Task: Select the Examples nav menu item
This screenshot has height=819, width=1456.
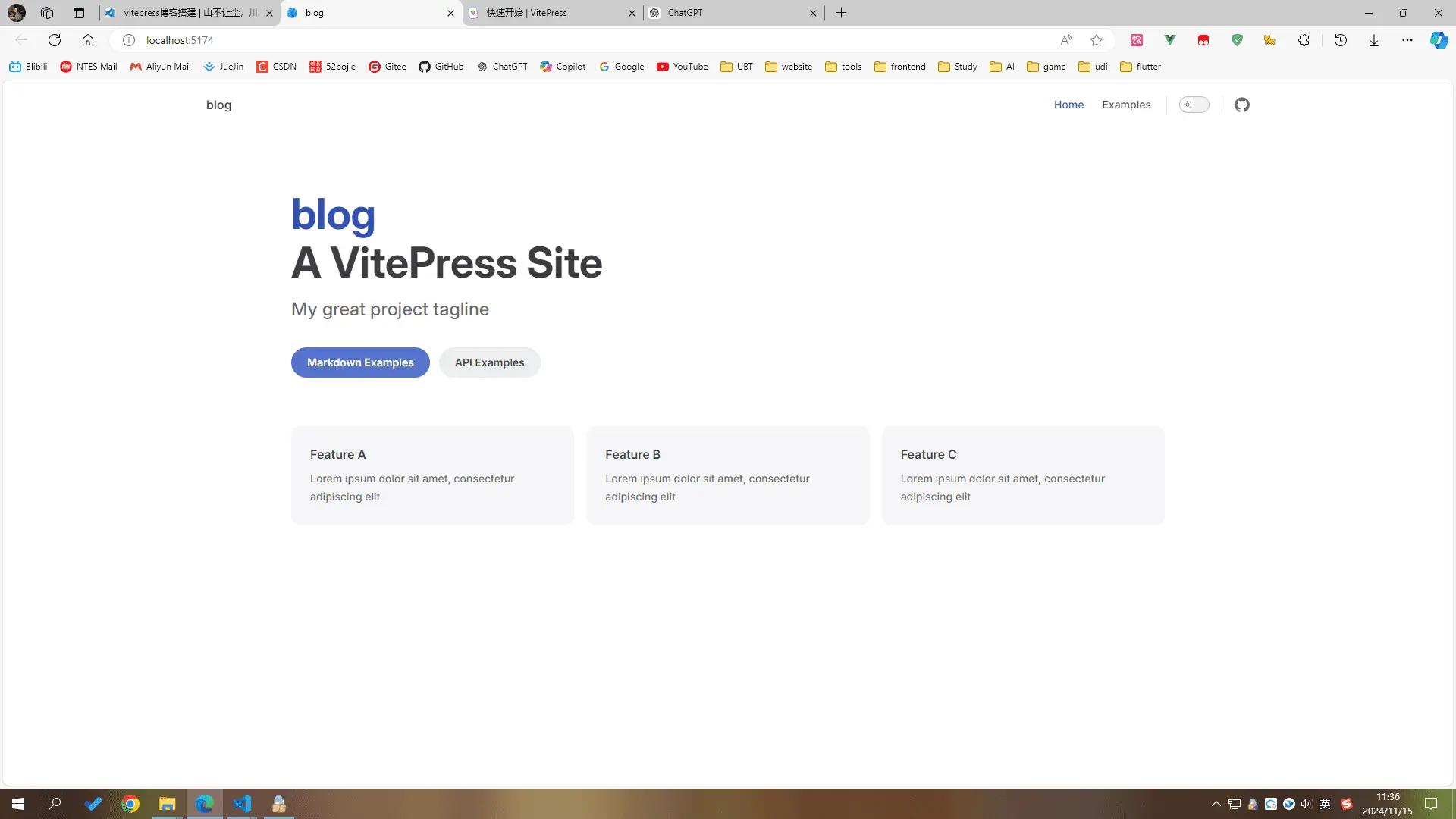Action: [1126, 105]
